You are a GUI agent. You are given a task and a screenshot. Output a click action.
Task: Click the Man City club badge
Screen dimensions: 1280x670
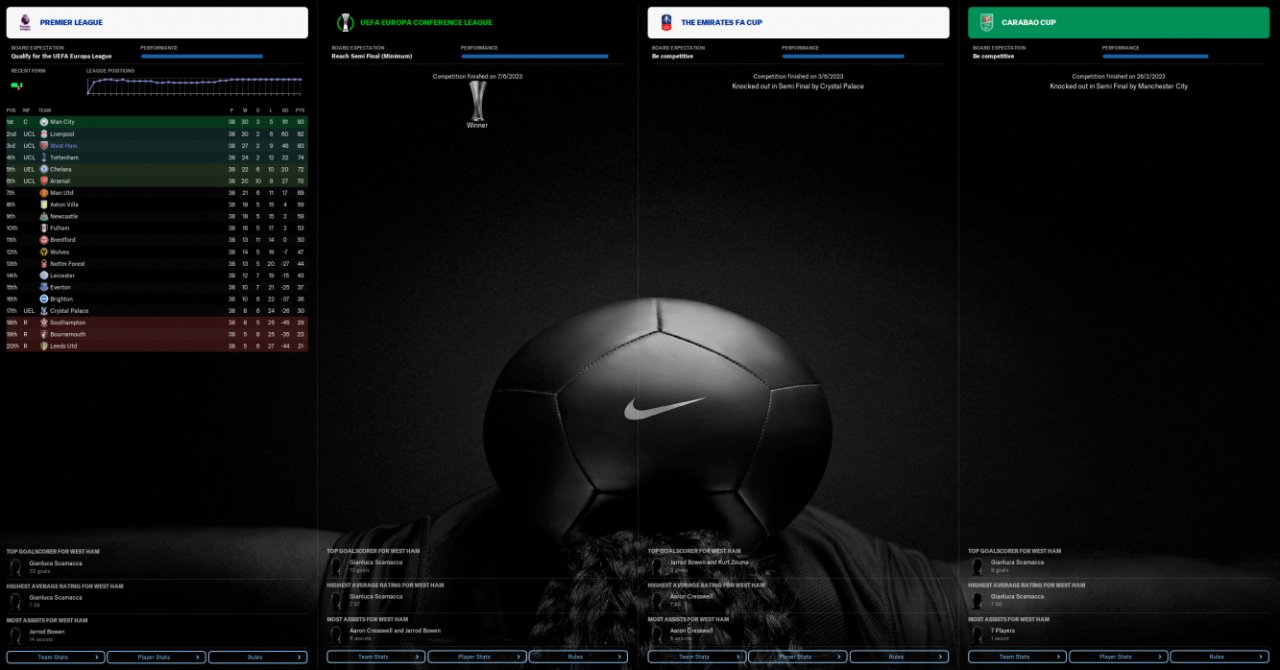tap(44, 122)
